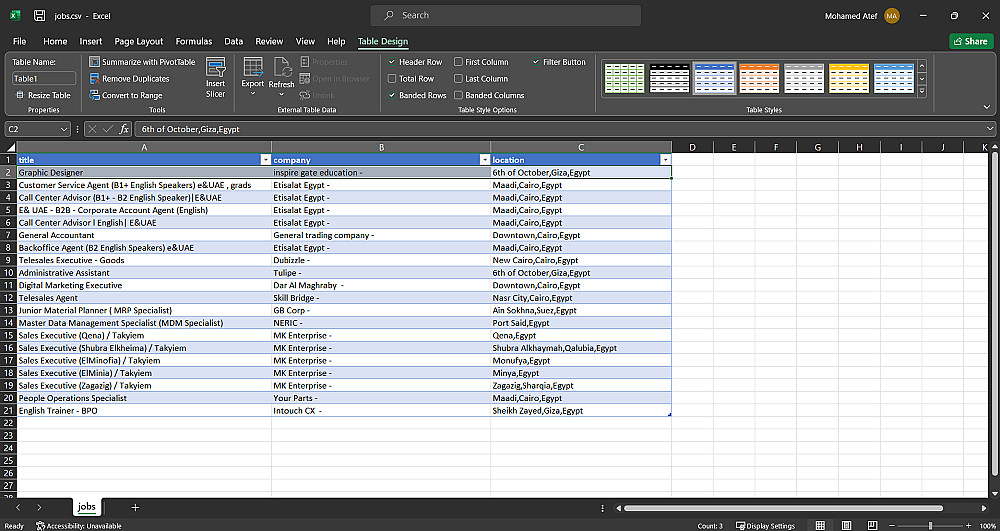Select the jobs sheet tab
The width and height of the screenshot is (1000, 531).
click(86, 507)
